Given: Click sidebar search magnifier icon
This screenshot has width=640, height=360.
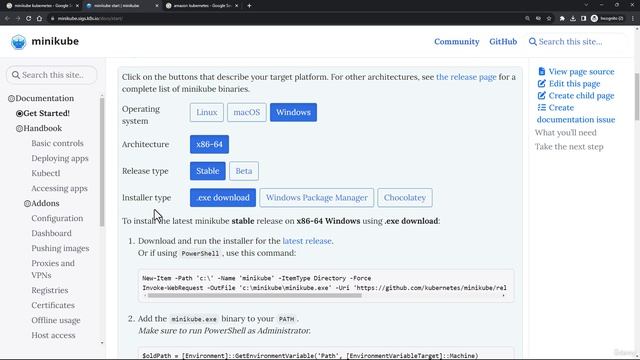Looking at the screenshot, I should tap(16, 75).
